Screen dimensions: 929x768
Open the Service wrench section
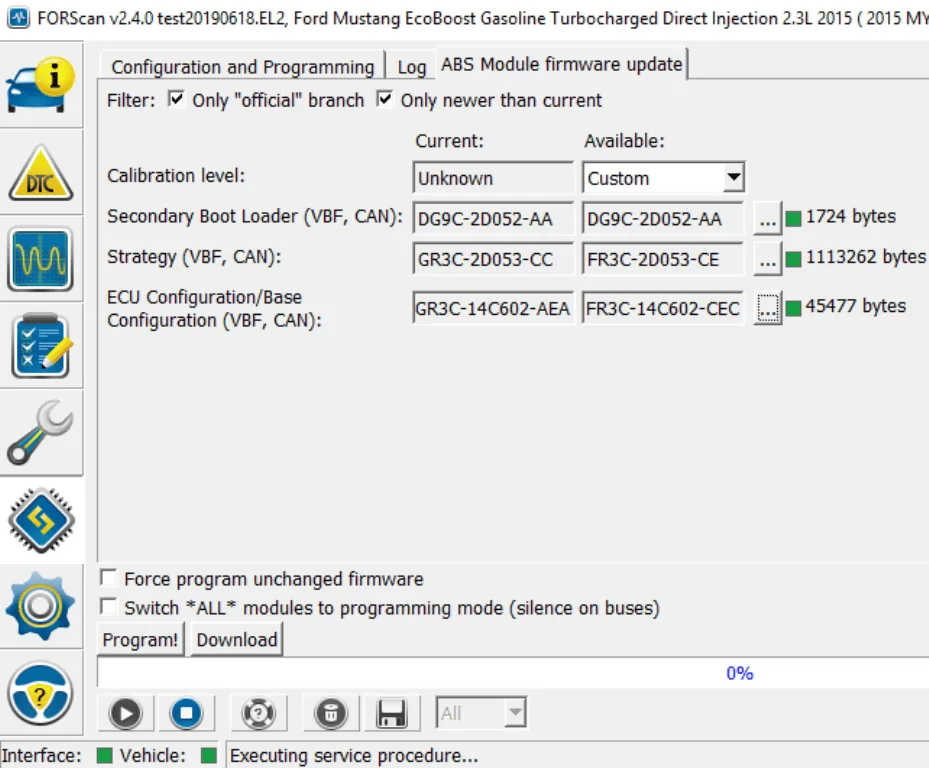click(41, 433)
